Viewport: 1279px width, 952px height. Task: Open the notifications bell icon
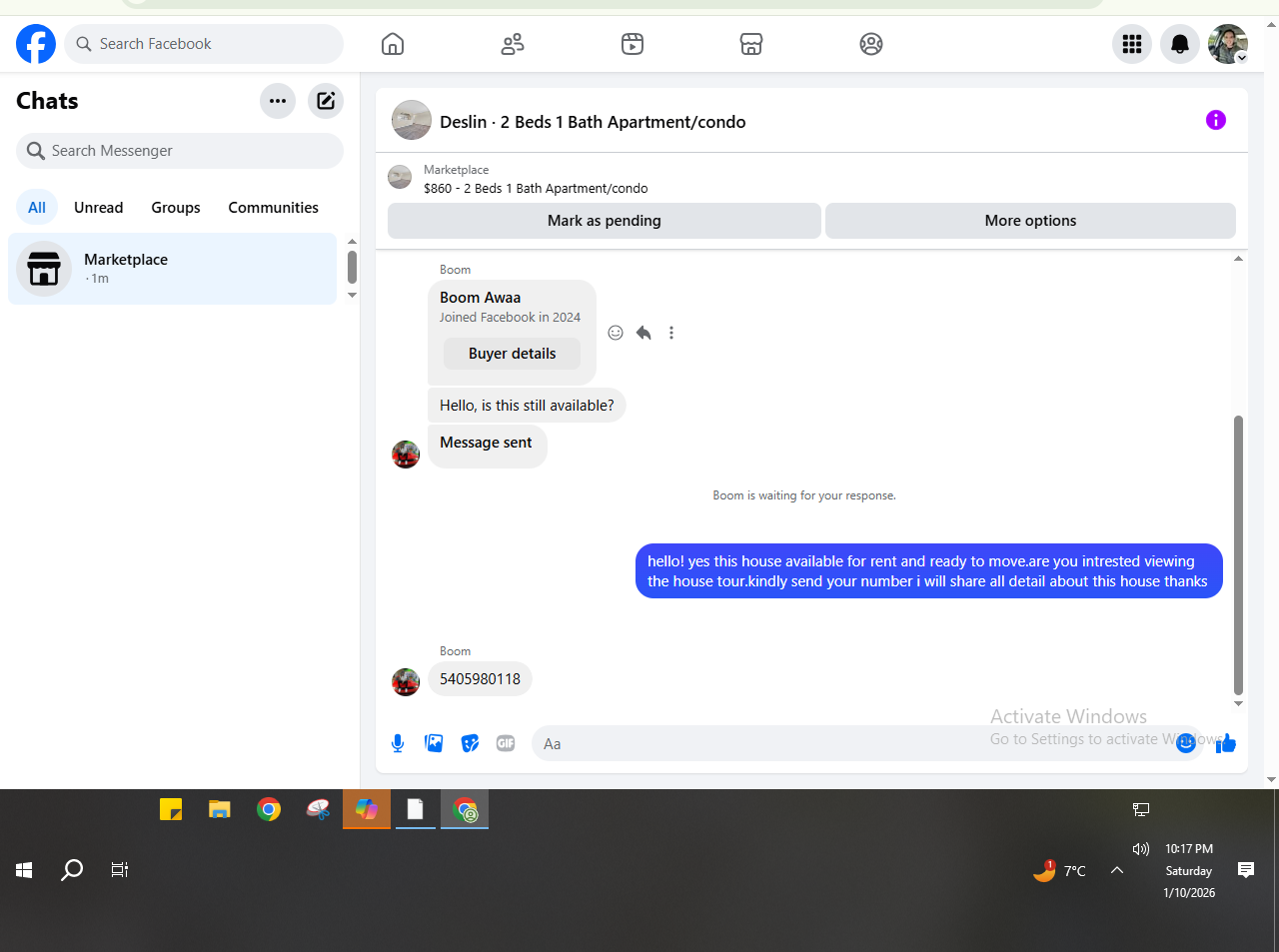pos(1180,44)
